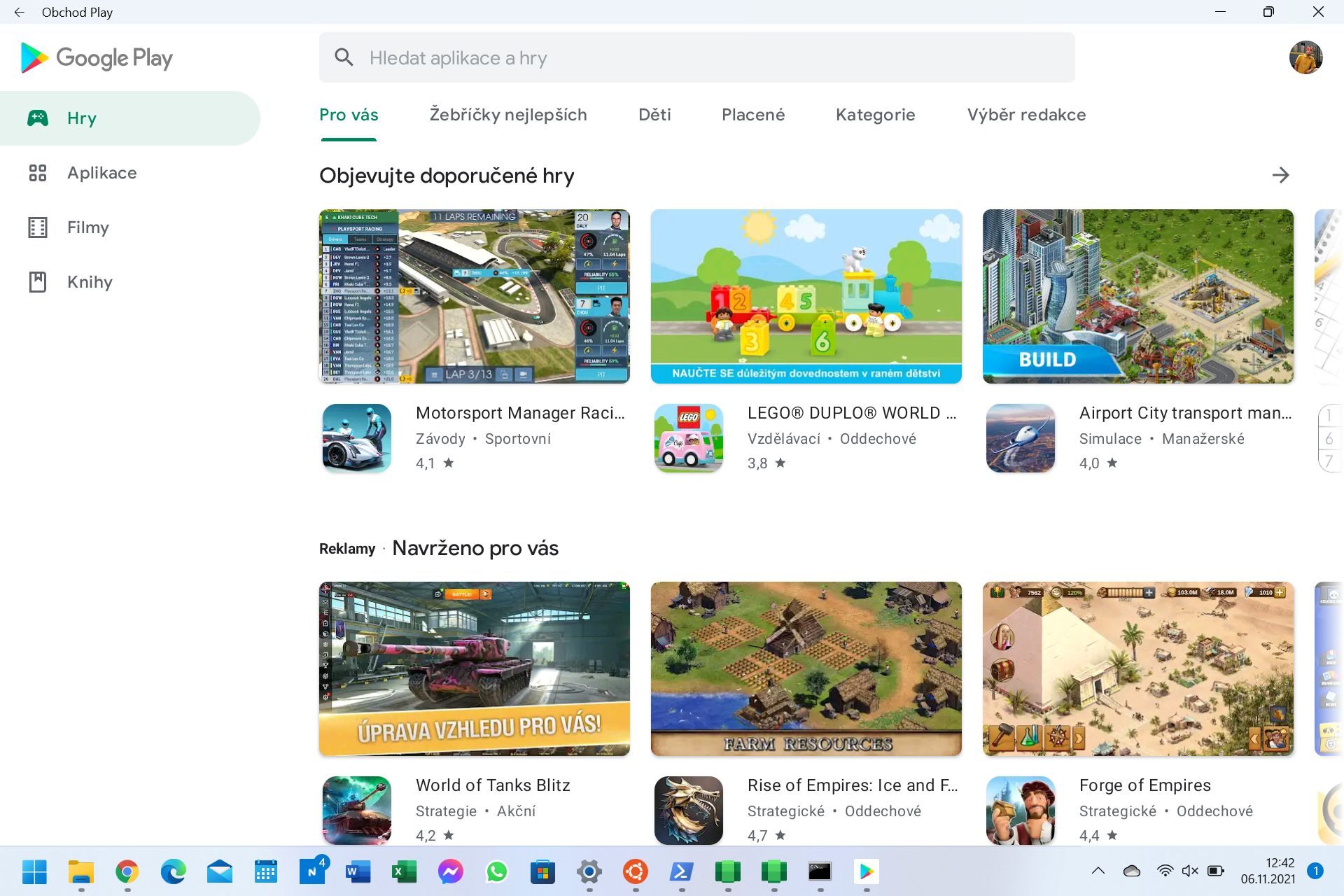
Task: Open Airport City screenshot thumbnail
Action: (1138, 296)
